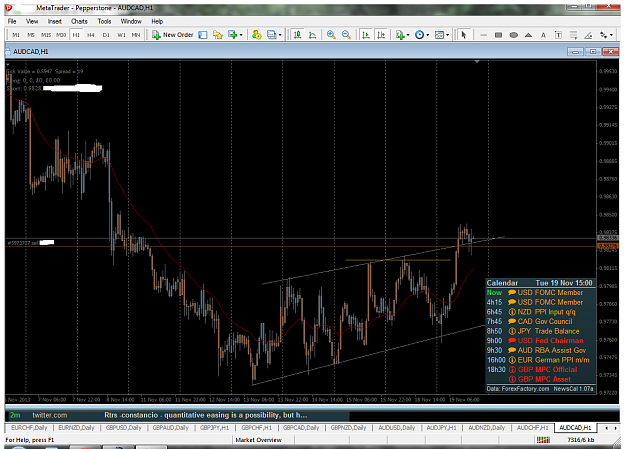Click the USD Fed Chairman calendar event
This screenshot has height=449, width=625.
pyautogui.click(x=540, y=341)
